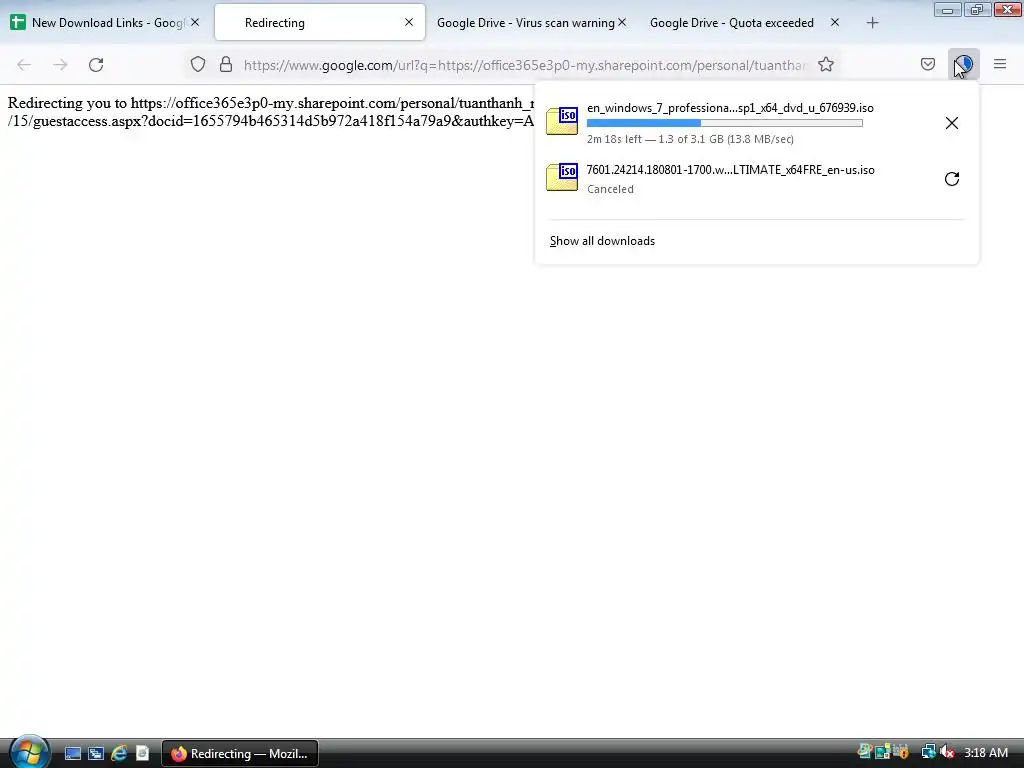
Task: Click the 3:18 AM system clock
Action: [986, 753]
